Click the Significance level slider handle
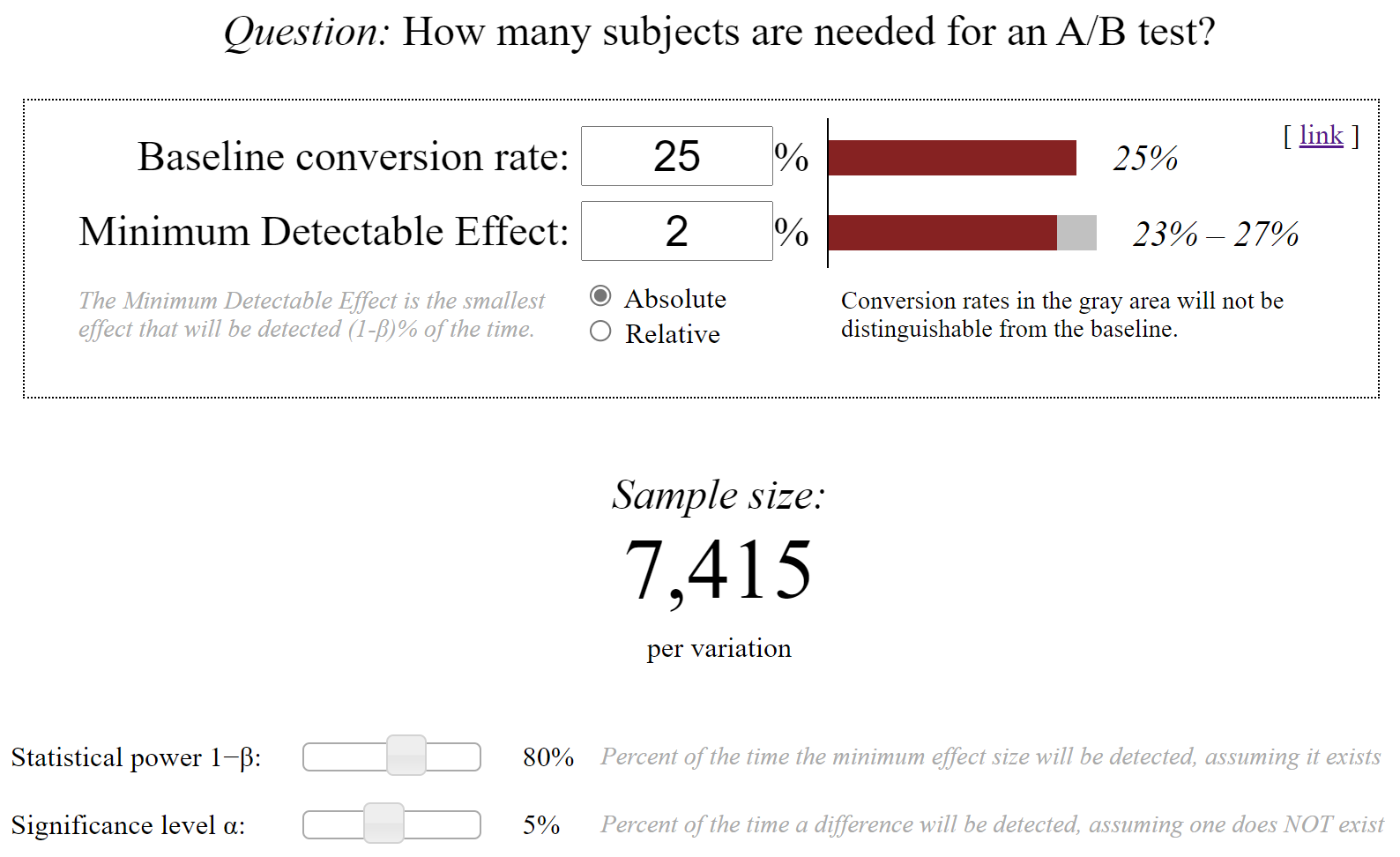This screenshot has width=1400, height=857. (384, 823)
